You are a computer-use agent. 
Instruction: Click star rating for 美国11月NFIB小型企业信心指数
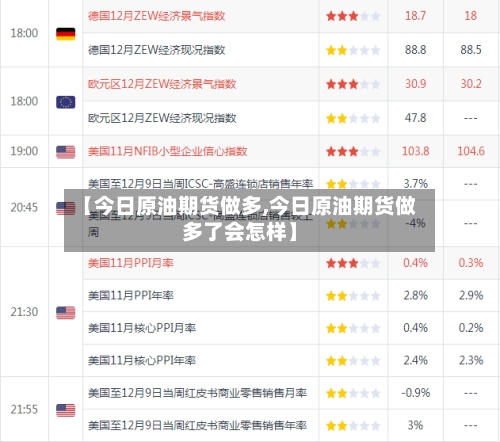pyautogui.click(x=353, y=152)
